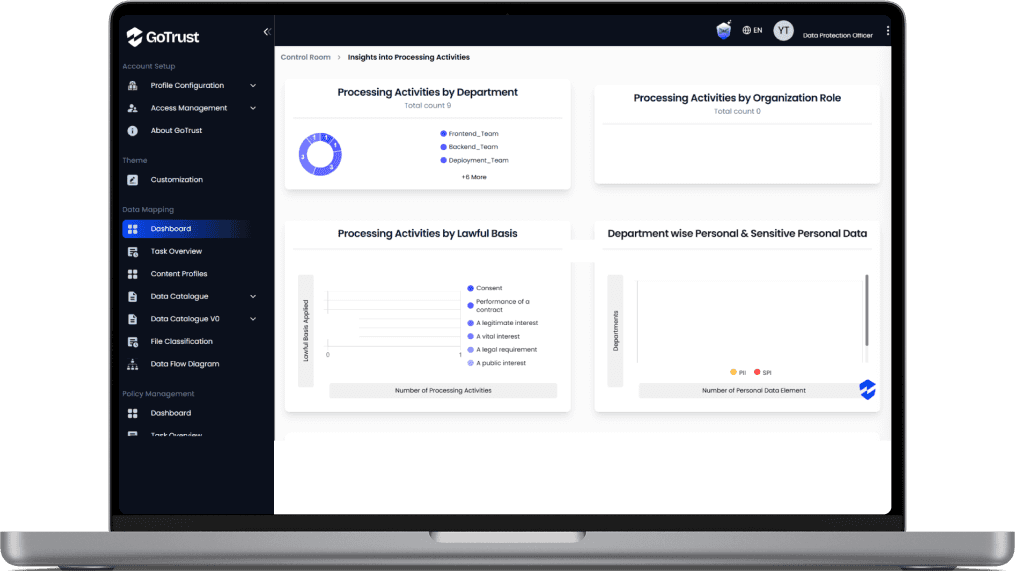Toggle Frontend_Team legend entry
1015x571 pixels.
click(469, 133)
